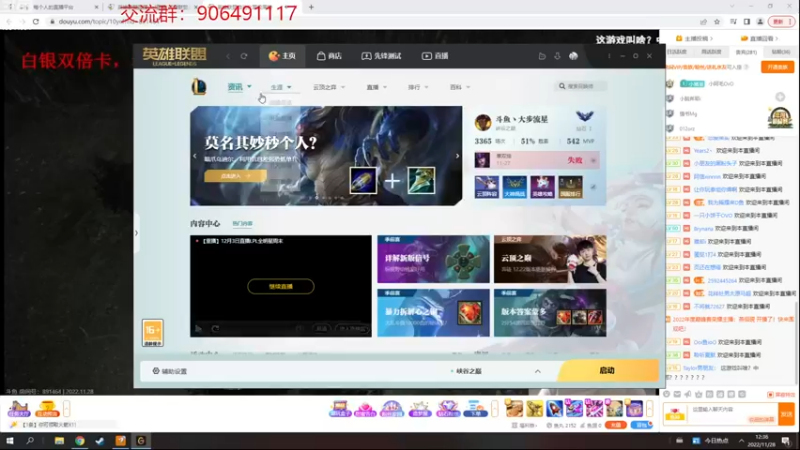The height and width of the screenshot is (450, 800).
Task: Open the 云顶之巅 article card
Action: pos(550,259)
